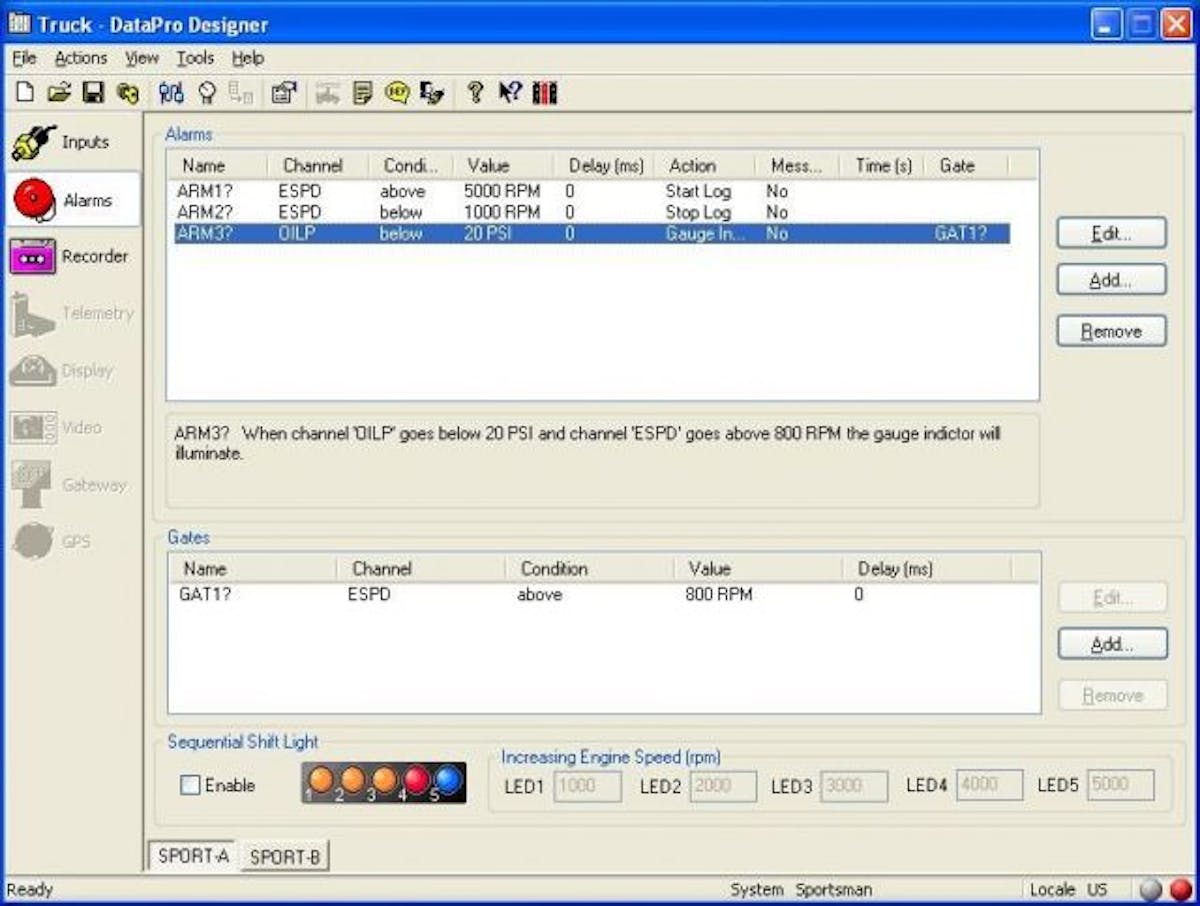Click the What's This pointer help icon
Viewport: 1200px width, 906px height.
510,93
